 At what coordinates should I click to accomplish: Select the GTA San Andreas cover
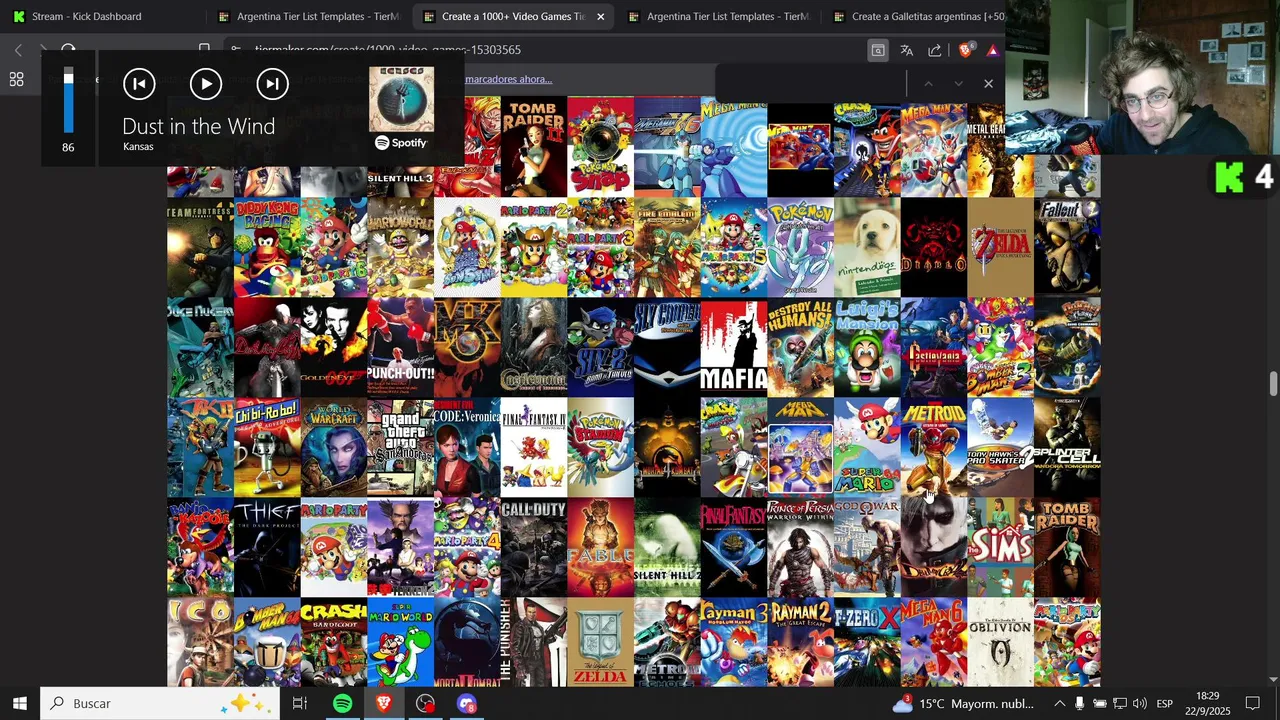(x=400, y=447)
